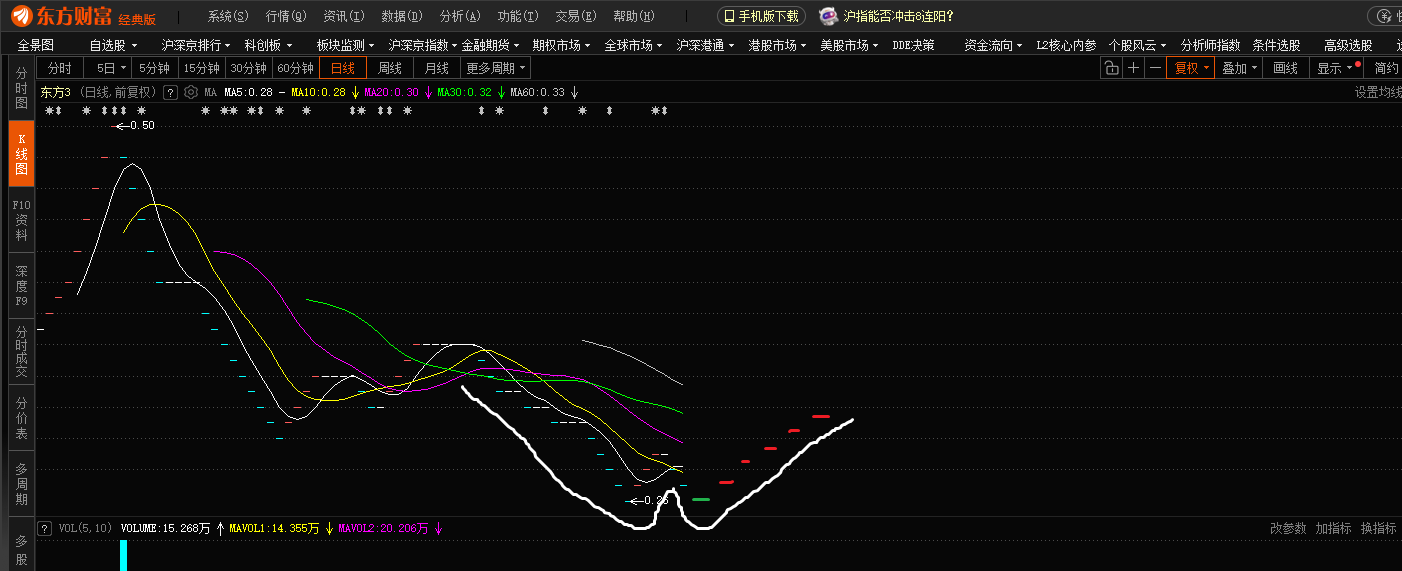Open 分析(A) menu
This screenshot has height=571, width=1402.
(x=460, y=16)
